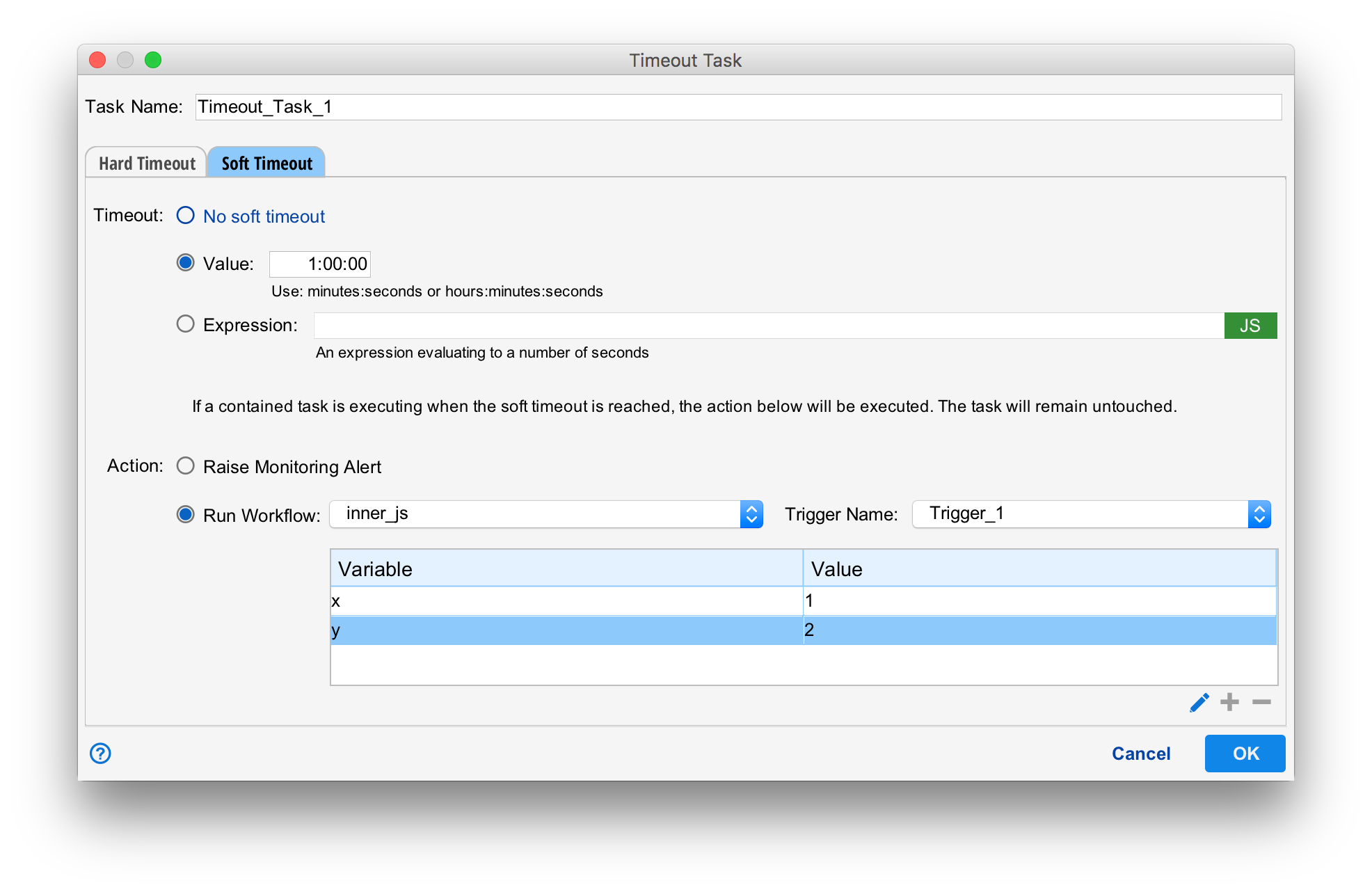
Task: Click the timeout value field 1:00:00
Action: (x=320, y=264)
